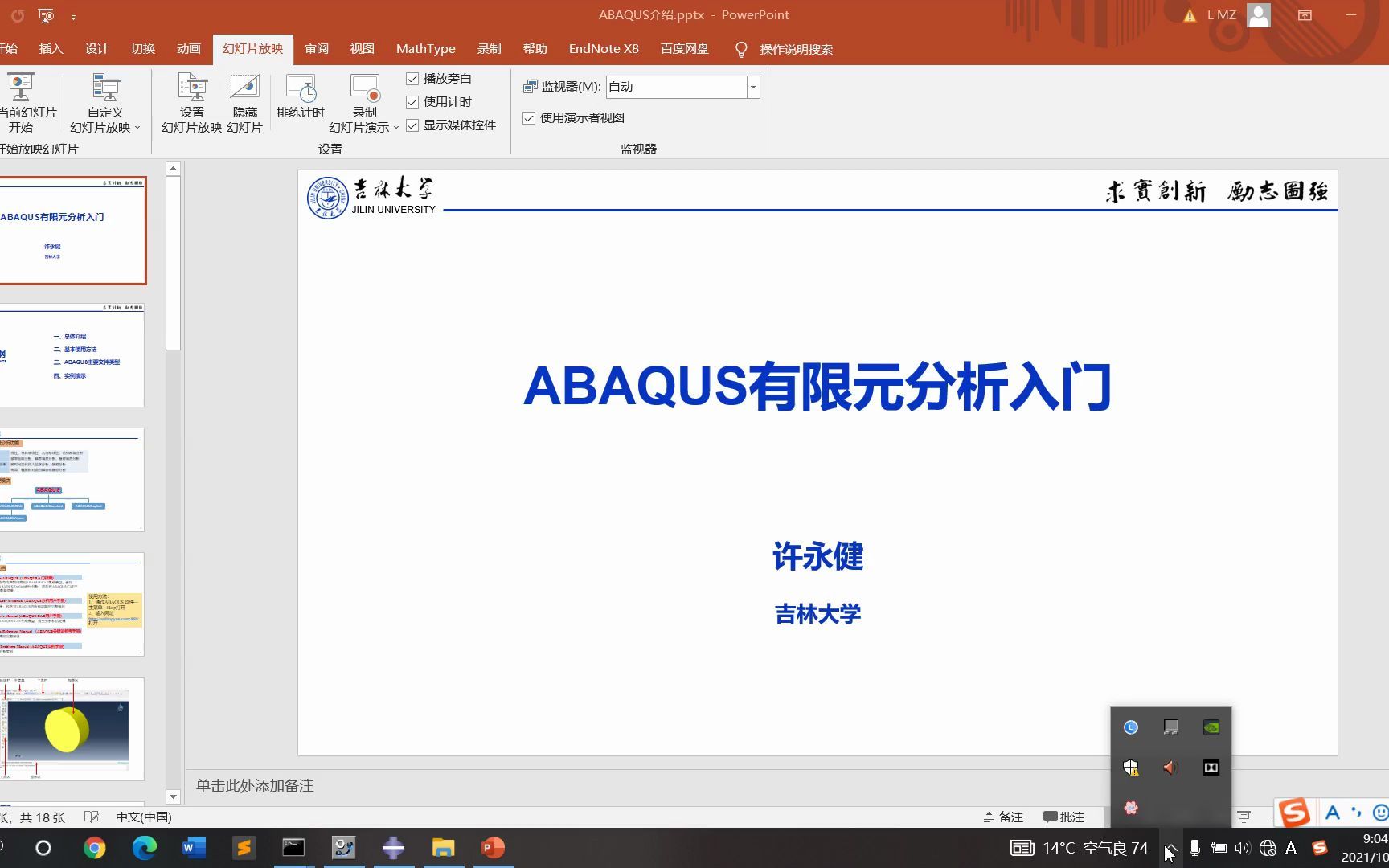This screenshot has height=868, width=1389.
Task: Open Sublime Text from taskbar
Action: 244,848
